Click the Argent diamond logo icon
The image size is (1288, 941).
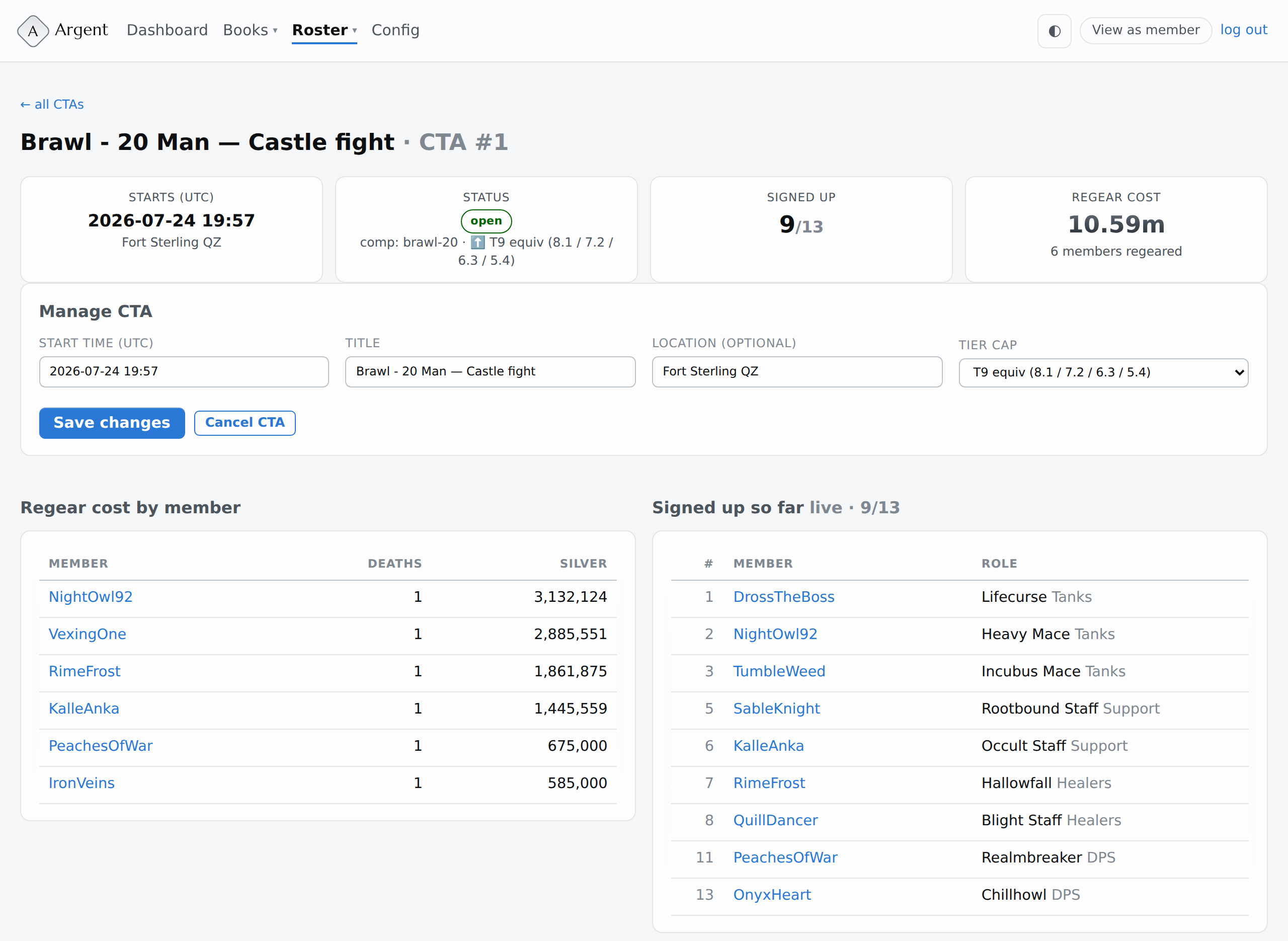33,31
